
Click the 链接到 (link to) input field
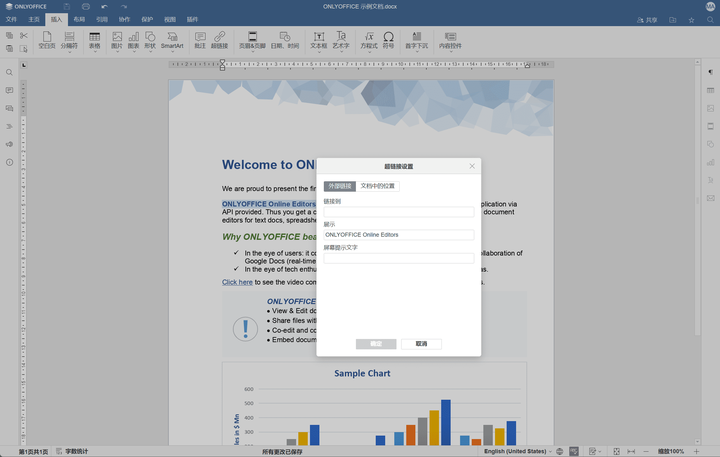point(398,212)
